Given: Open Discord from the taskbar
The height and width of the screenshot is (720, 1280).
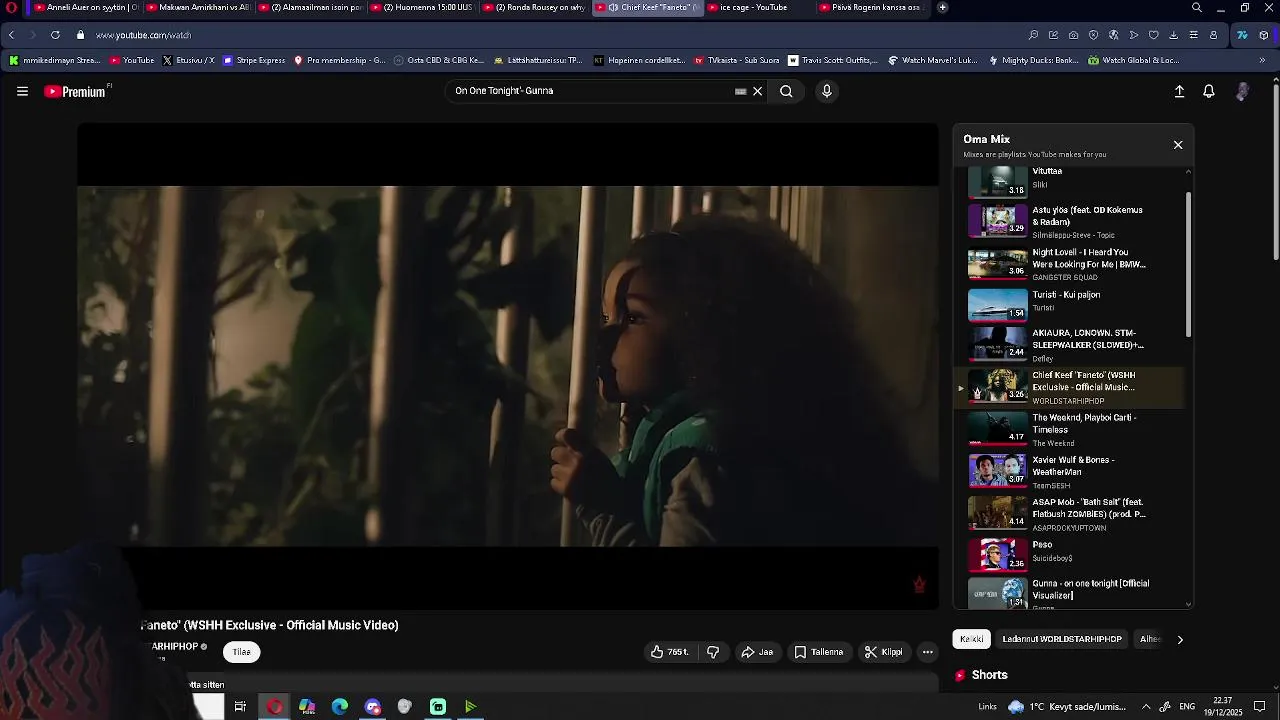Looking at the screenshot, I should click(x=373, y=707).
